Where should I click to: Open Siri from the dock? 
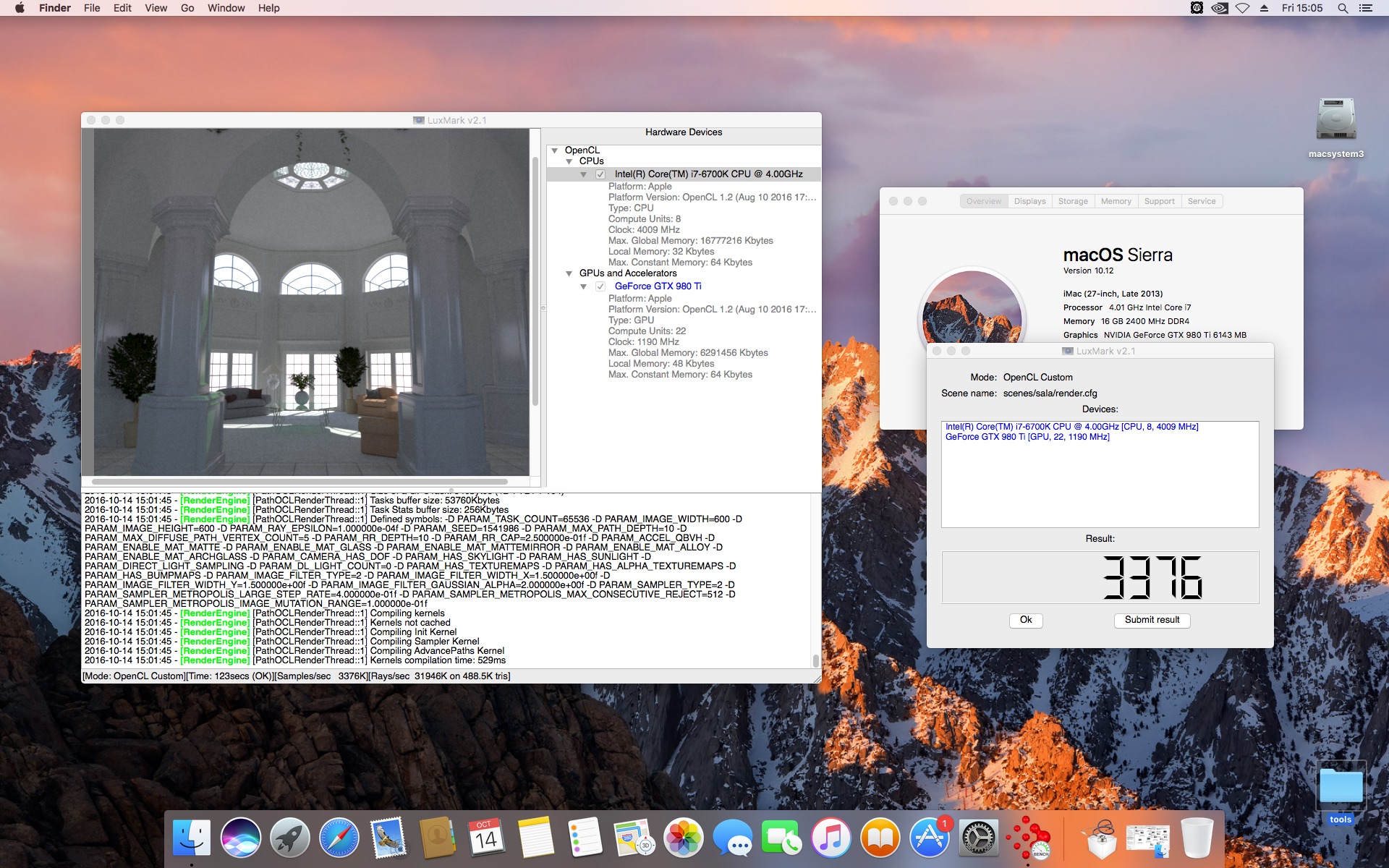point(240,838)
